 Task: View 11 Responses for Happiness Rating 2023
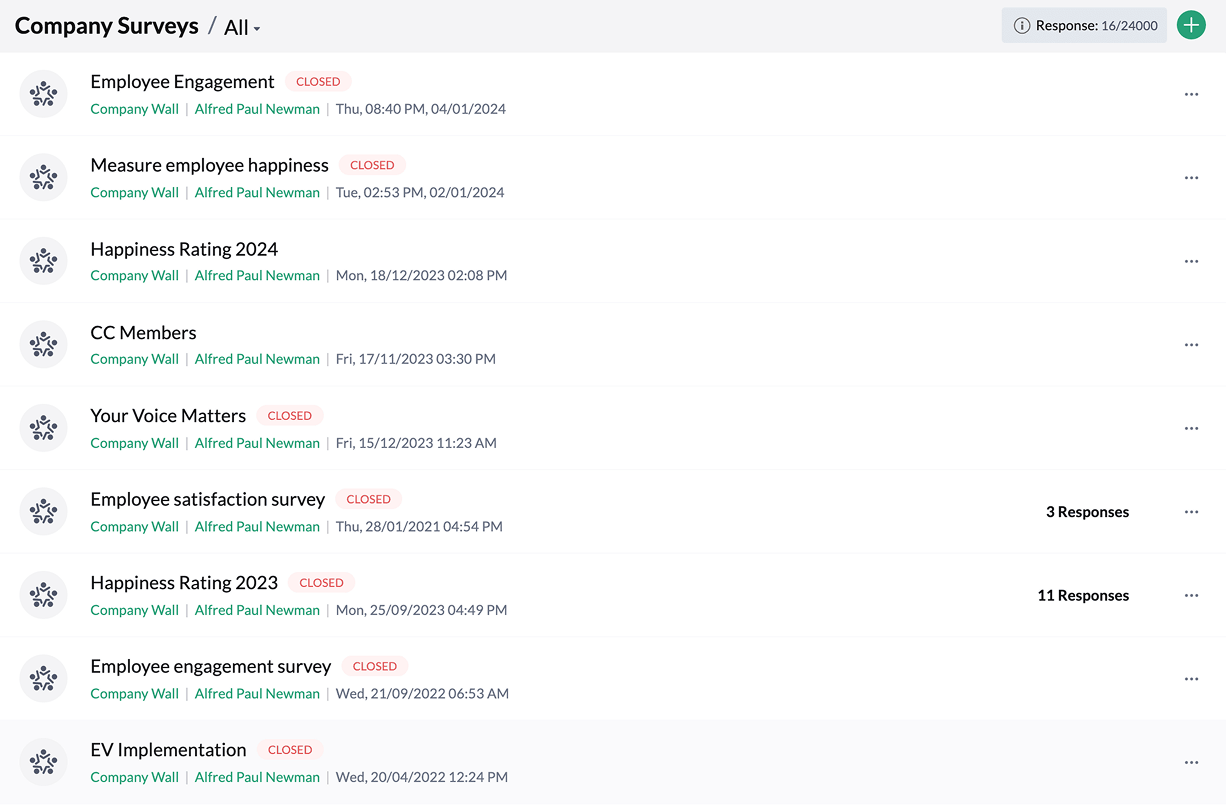tap(1083, 595)
